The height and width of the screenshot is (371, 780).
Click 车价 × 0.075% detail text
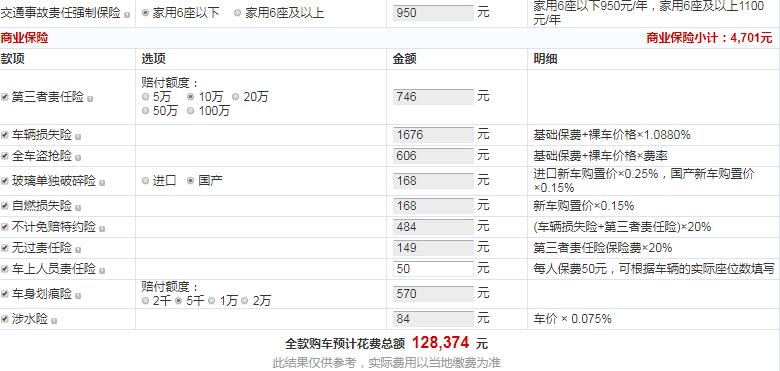pos(573,319)
